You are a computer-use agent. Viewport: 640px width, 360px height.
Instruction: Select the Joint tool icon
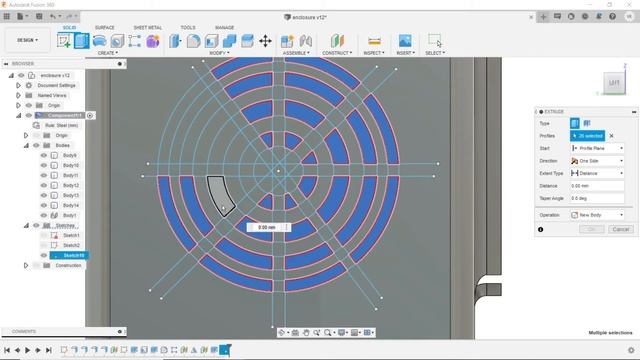tap(305, 41)
